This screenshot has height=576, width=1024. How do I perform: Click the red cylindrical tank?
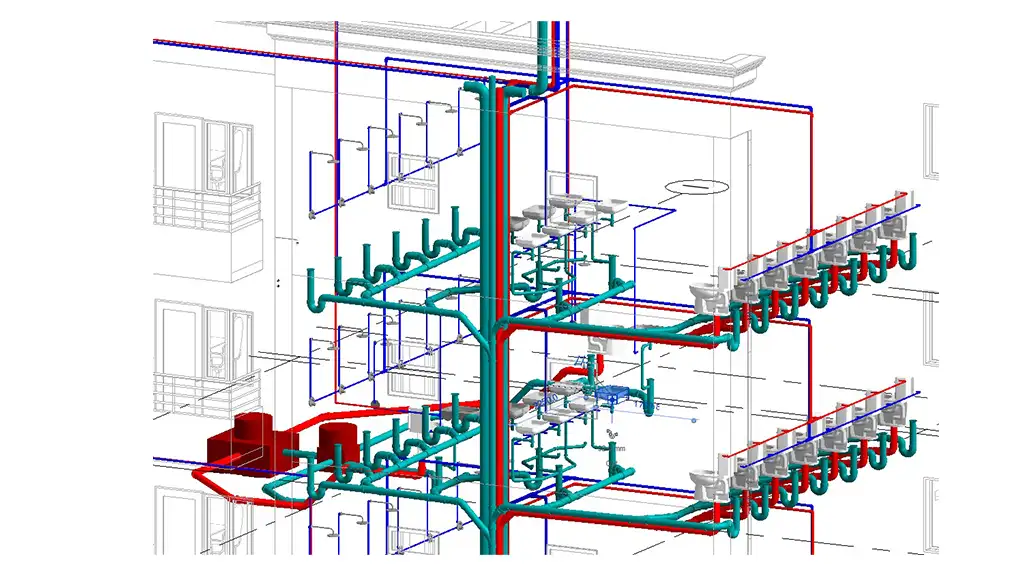(337, 439)
